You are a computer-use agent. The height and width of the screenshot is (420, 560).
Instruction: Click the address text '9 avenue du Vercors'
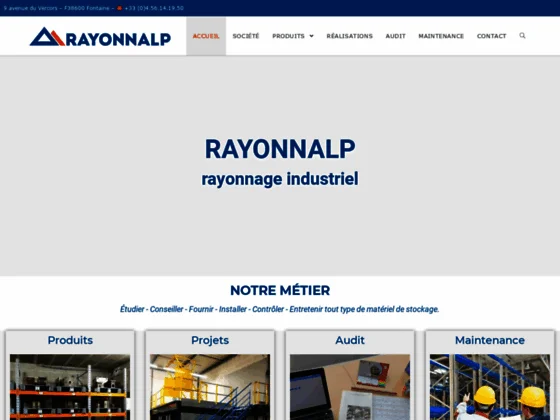click(x=30, y=8)
